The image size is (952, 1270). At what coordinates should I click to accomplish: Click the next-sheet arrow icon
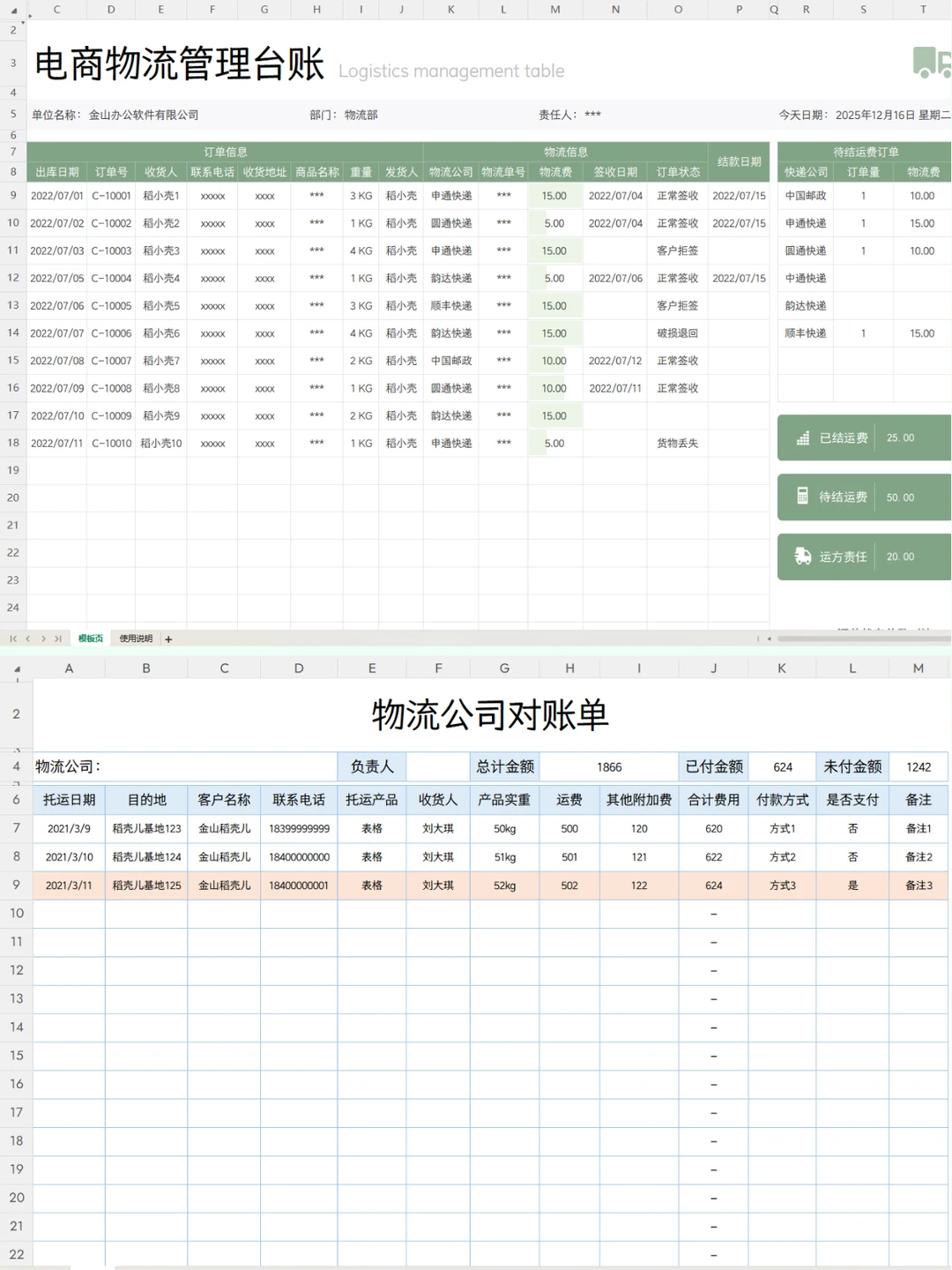point(42,638)
